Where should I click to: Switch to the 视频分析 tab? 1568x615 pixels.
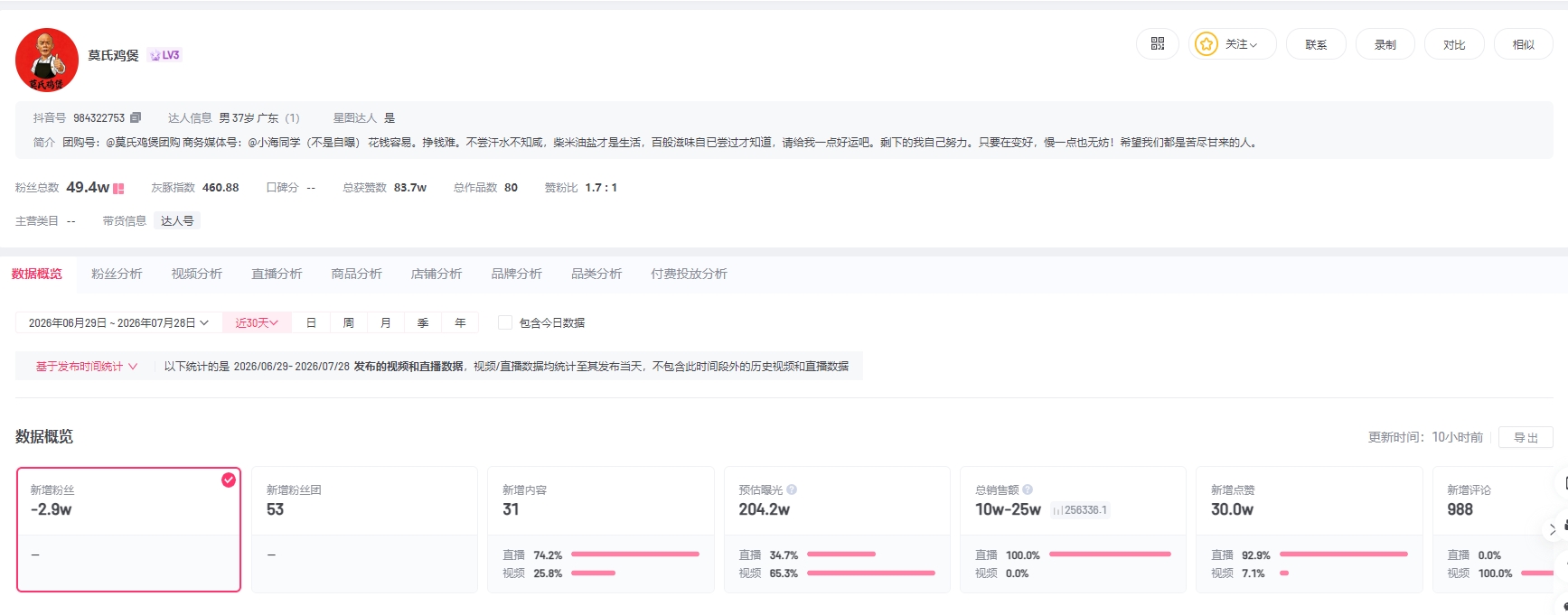[197, 274]
